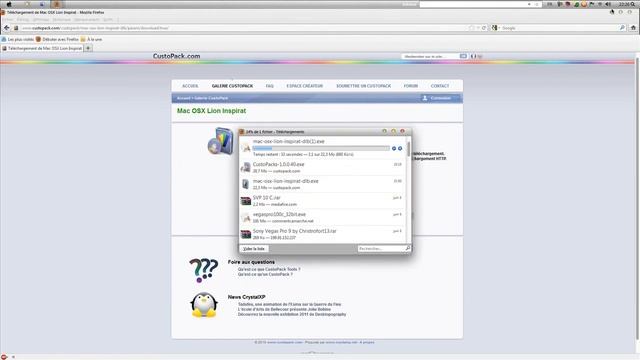Open the CONTACT navigation tab
Viewport: 640px width, 360px height.
tap(440, 86)
